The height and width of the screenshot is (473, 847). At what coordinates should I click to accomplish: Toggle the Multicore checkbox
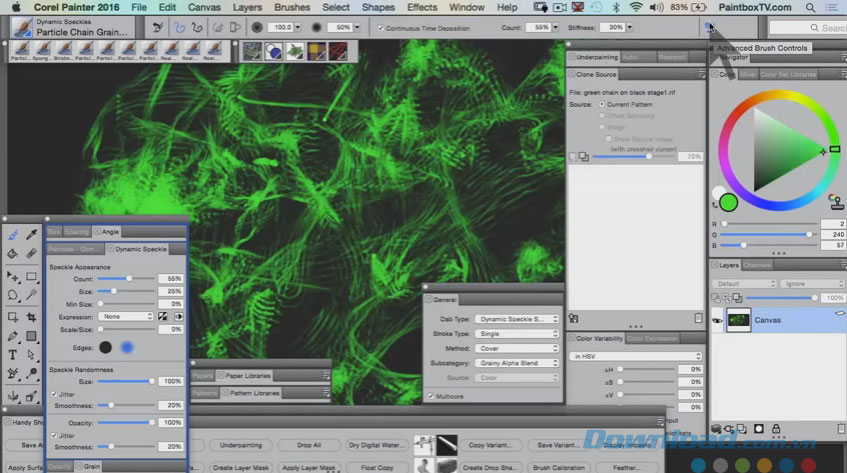click(x=431, y=396)
